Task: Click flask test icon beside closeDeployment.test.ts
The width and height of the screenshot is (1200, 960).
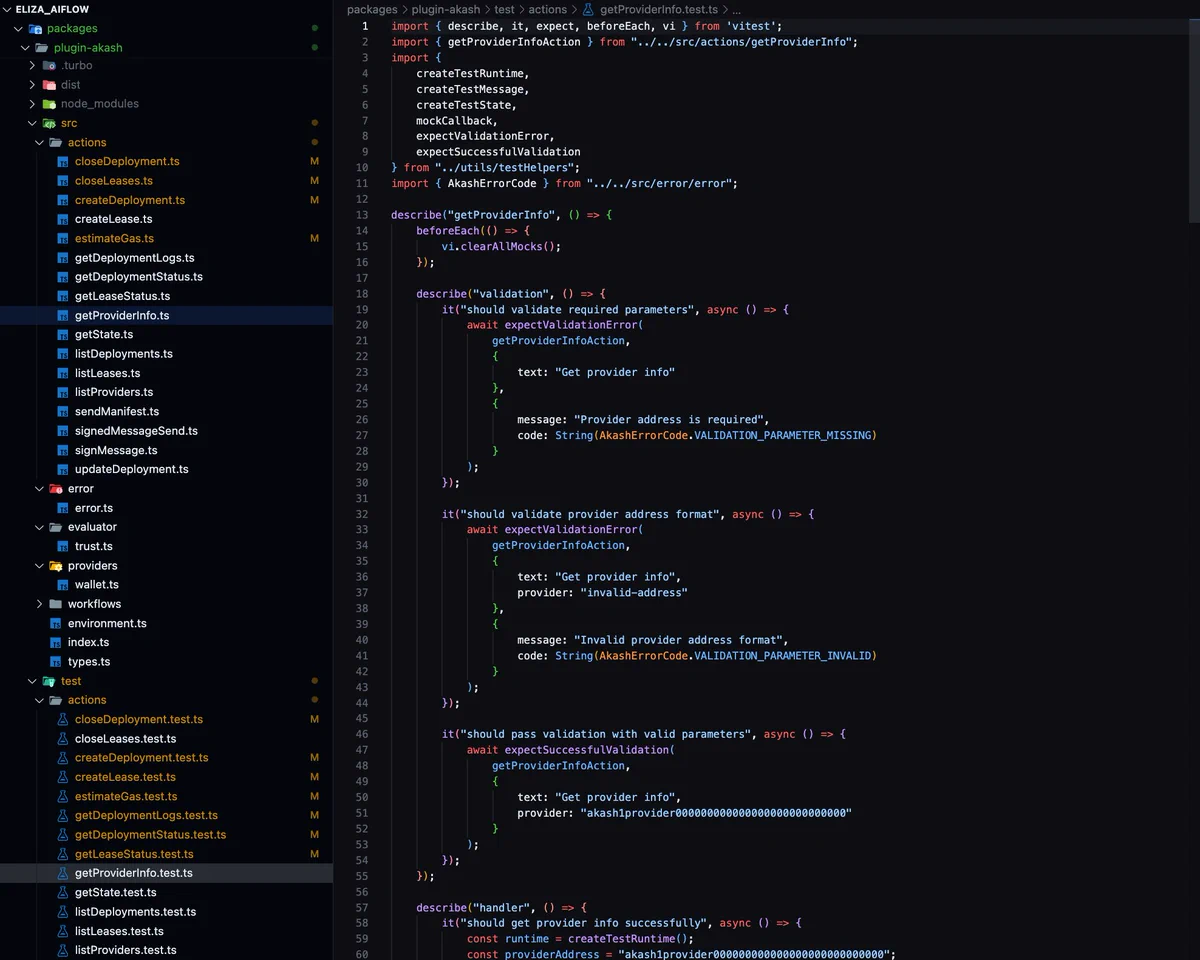Action: tap(63, 719)
